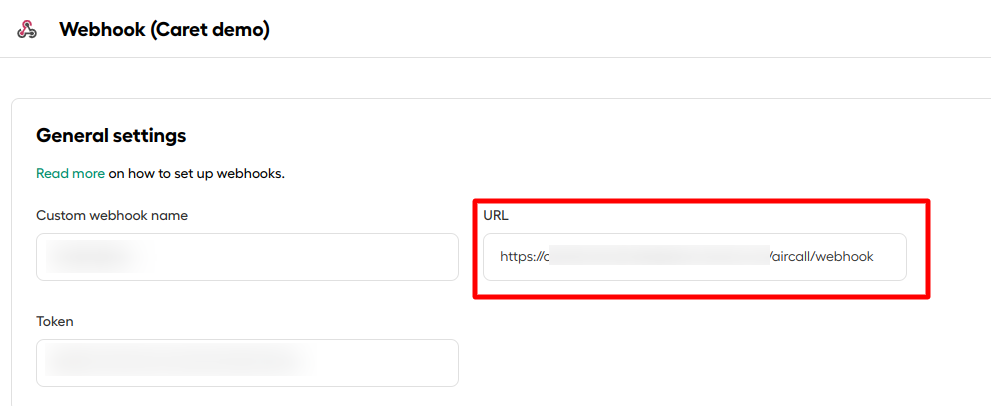Click the webhook logo icon in header

click(27, 29)
